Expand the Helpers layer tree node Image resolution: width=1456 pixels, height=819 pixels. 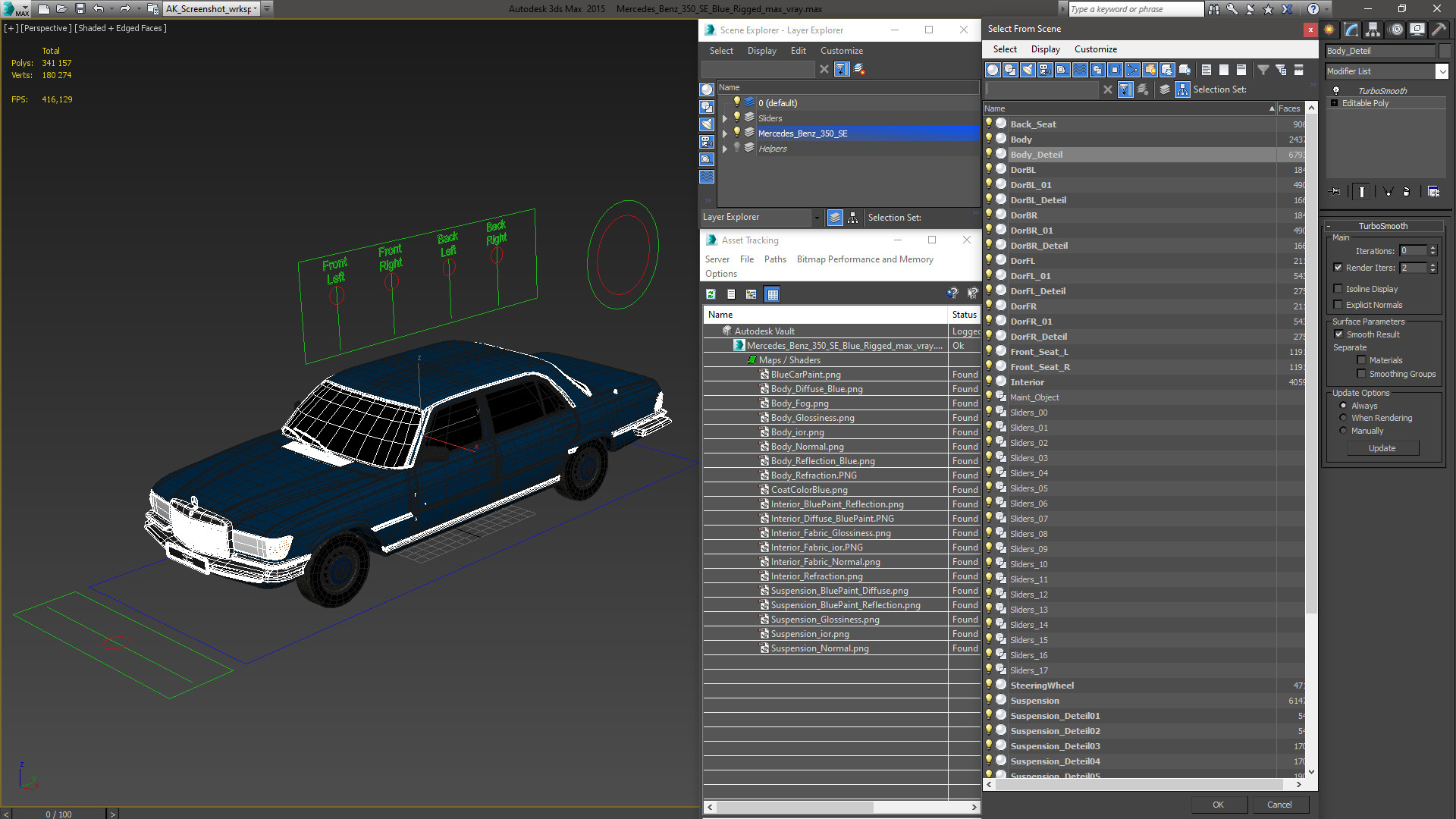[725, 149]
